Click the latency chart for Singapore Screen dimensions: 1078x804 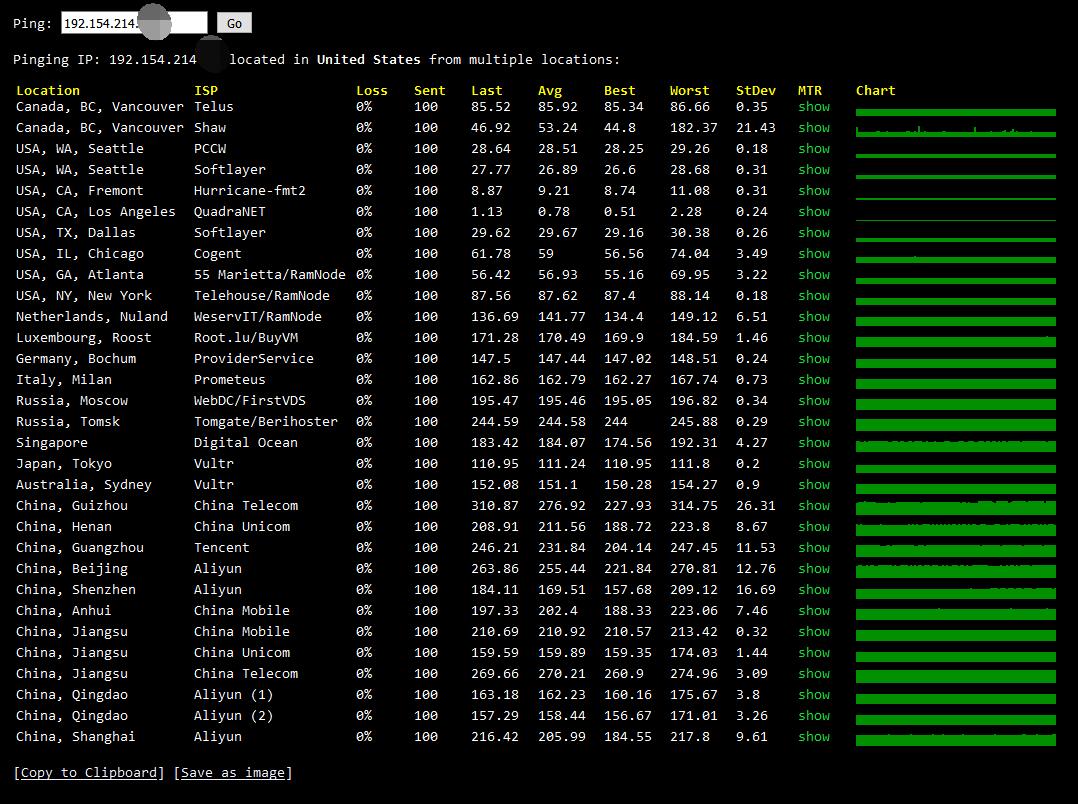click(x=956, y=446)
